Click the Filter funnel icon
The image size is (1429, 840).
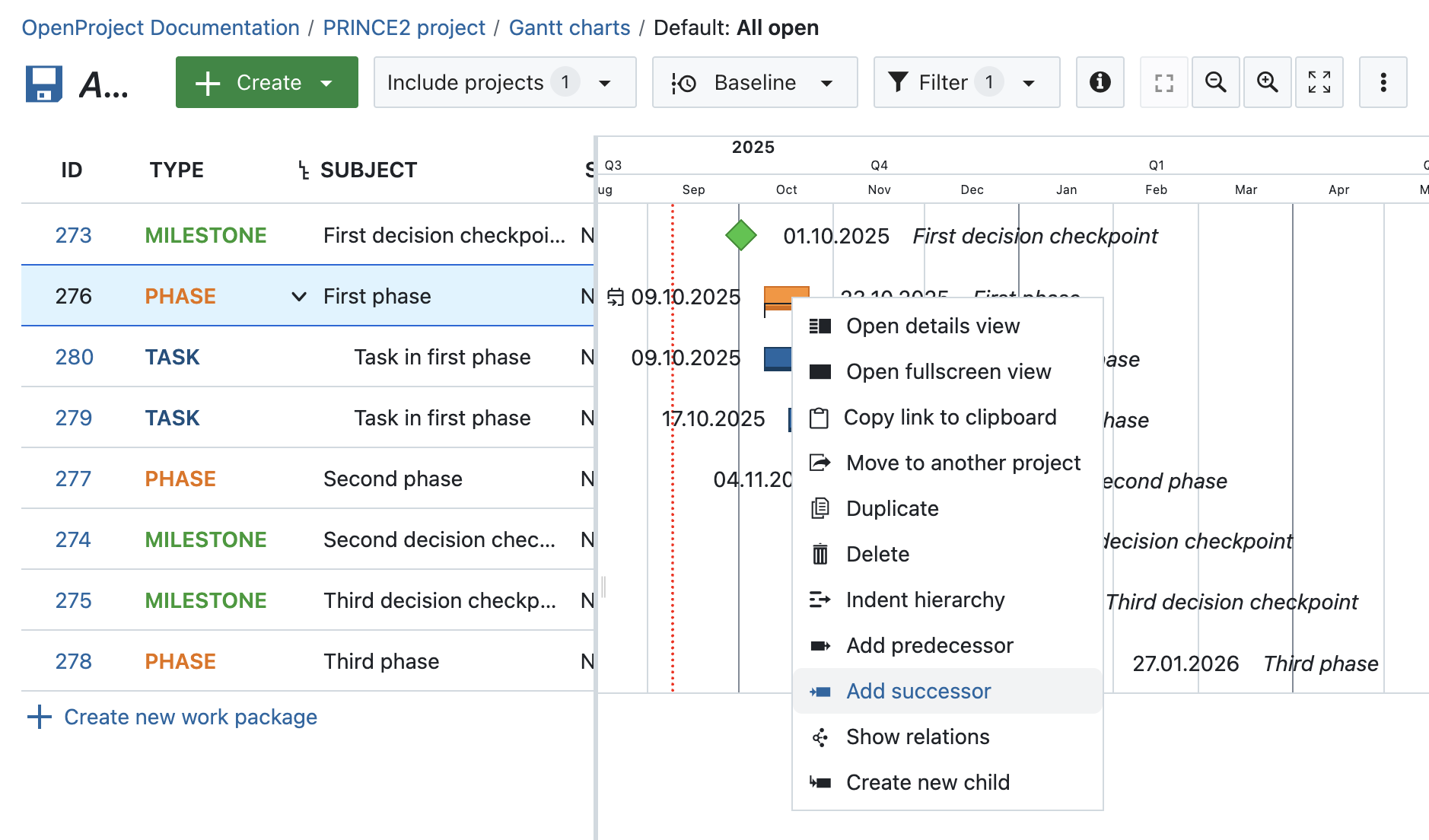(900, 82)
